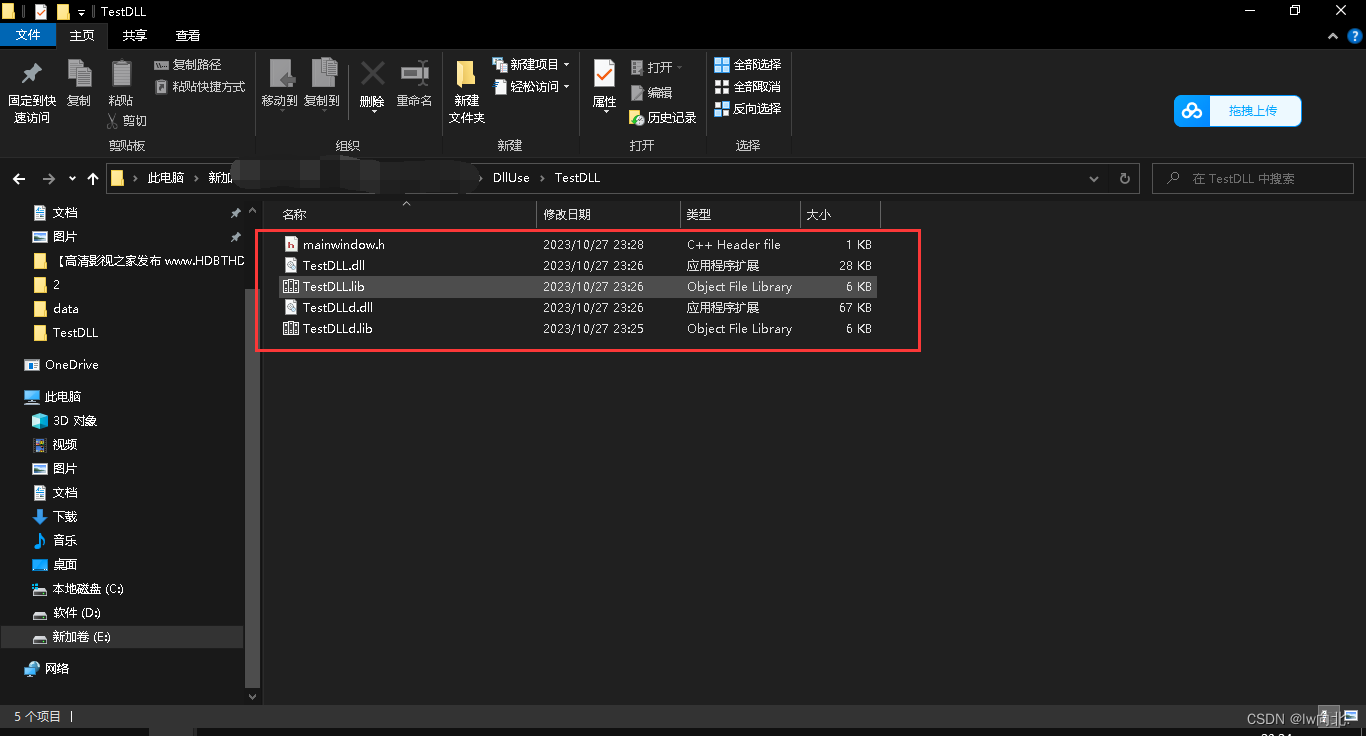Click the Delete (删除) red X icon
Screen dimensions: 1366x736
(373, 74)
